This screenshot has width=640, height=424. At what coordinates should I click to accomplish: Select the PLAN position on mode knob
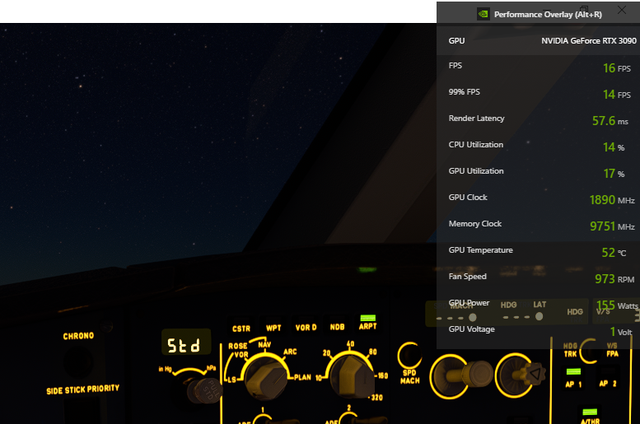[x=302, y=377]
